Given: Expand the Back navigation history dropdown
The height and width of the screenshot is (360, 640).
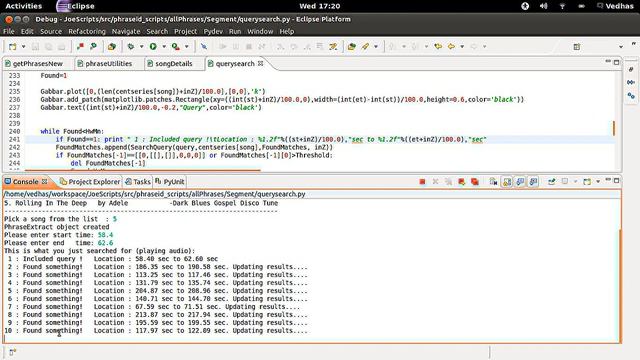Looking at the screenshot, I should tap(462, 47).
